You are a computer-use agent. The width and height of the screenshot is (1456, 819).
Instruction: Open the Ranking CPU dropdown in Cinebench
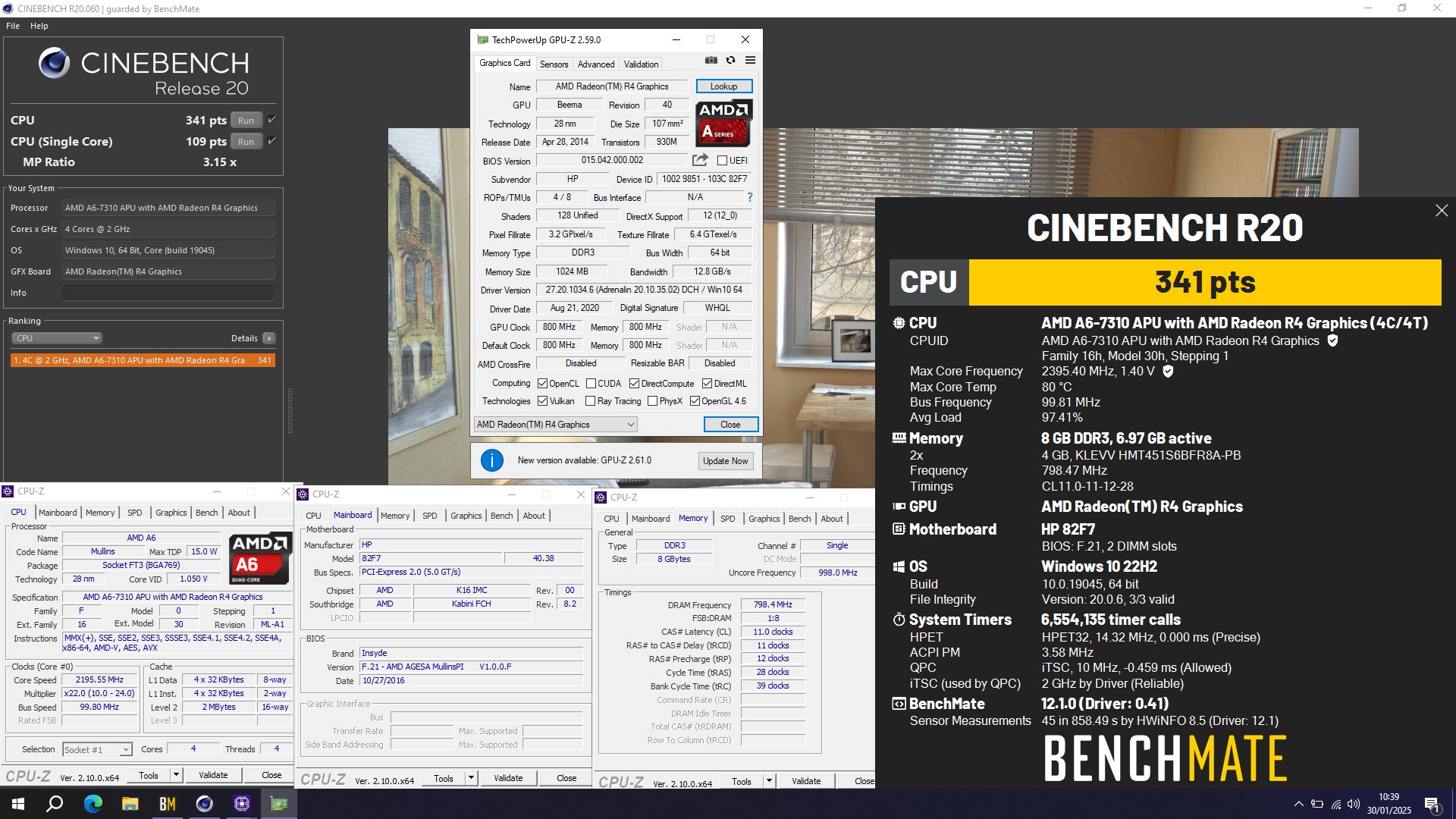pos(57,338)
